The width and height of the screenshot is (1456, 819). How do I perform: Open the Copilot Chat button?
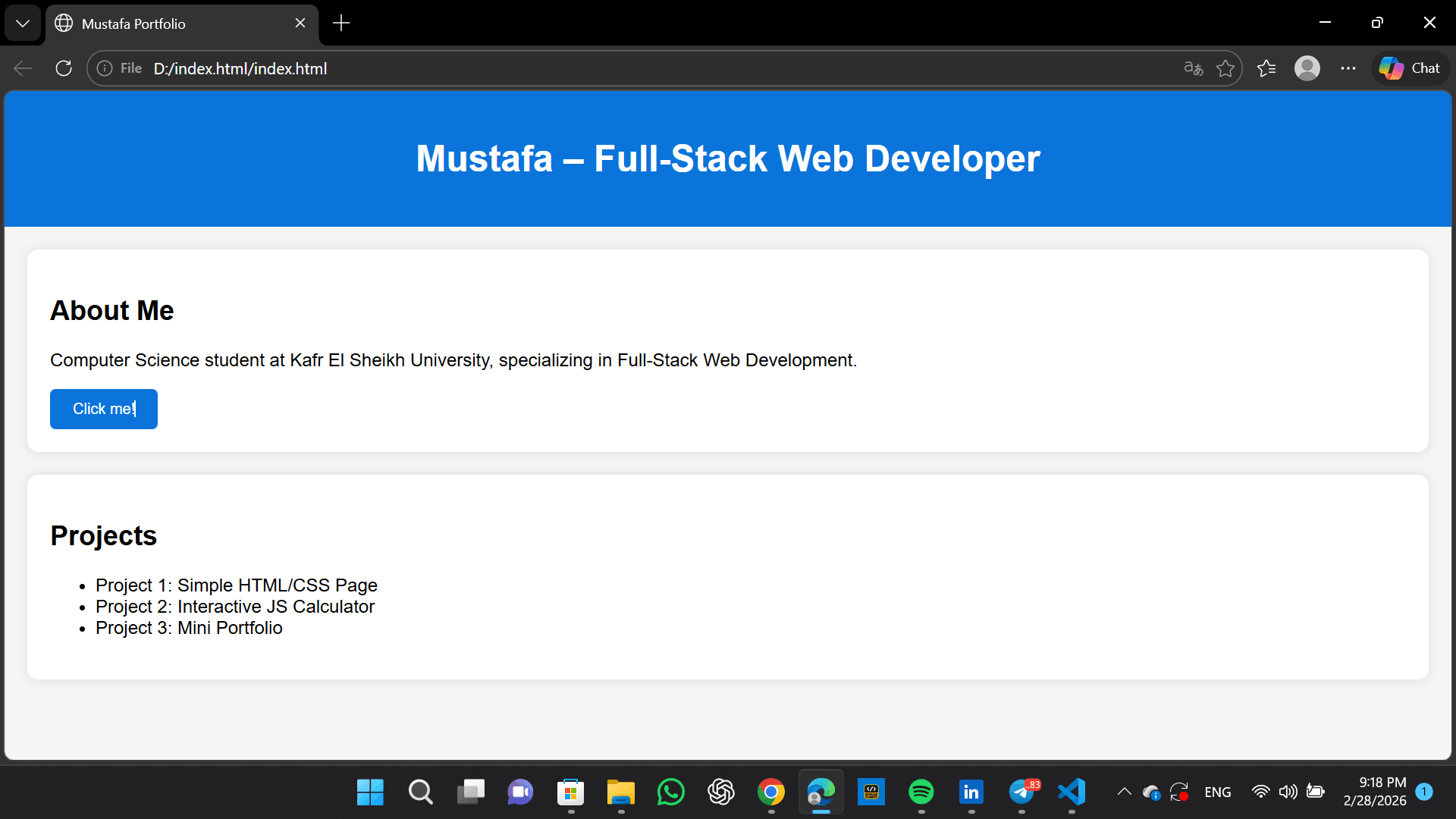point(1410,68)
